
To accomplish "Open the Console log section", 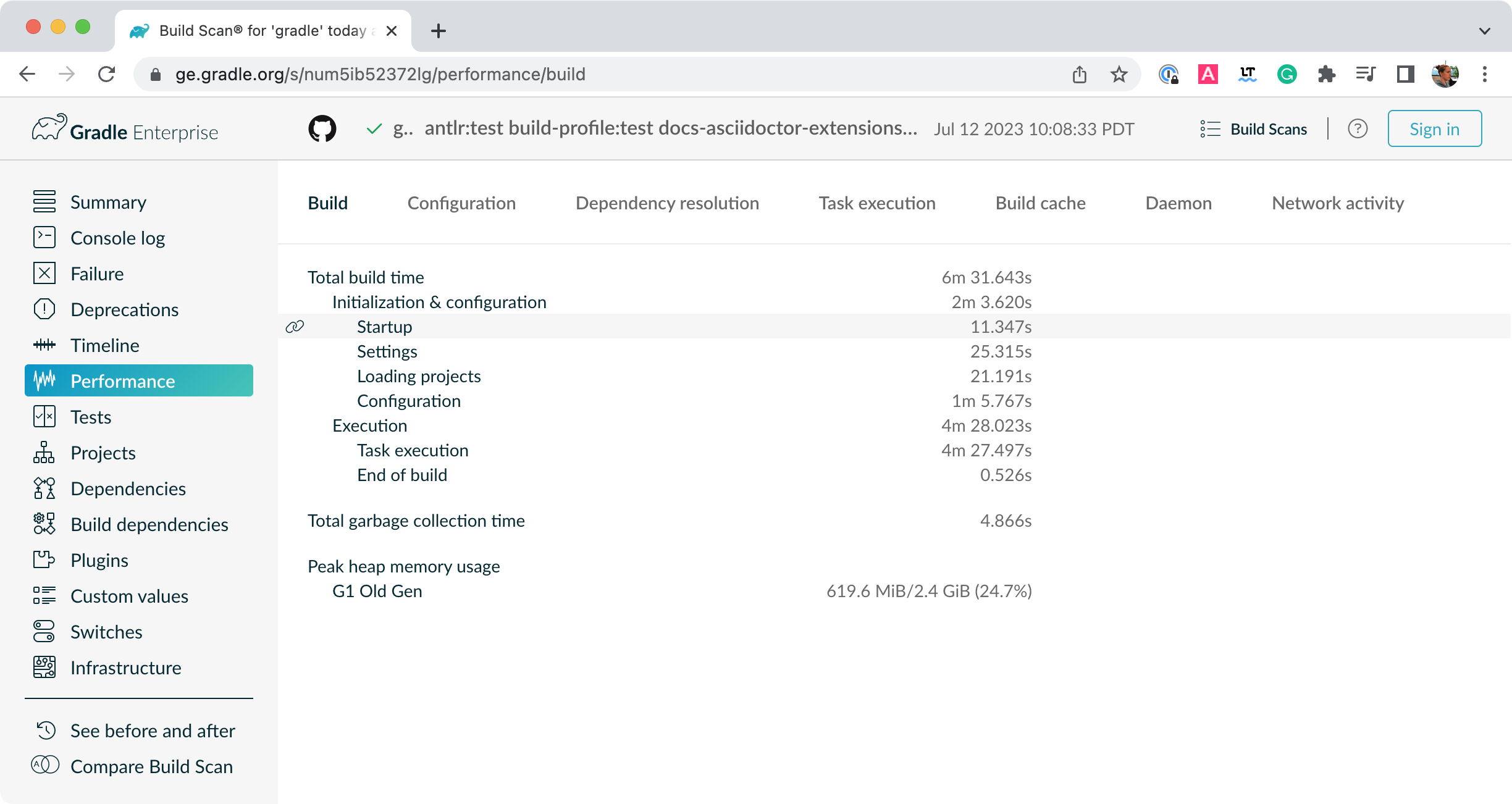I will point(117,237).
